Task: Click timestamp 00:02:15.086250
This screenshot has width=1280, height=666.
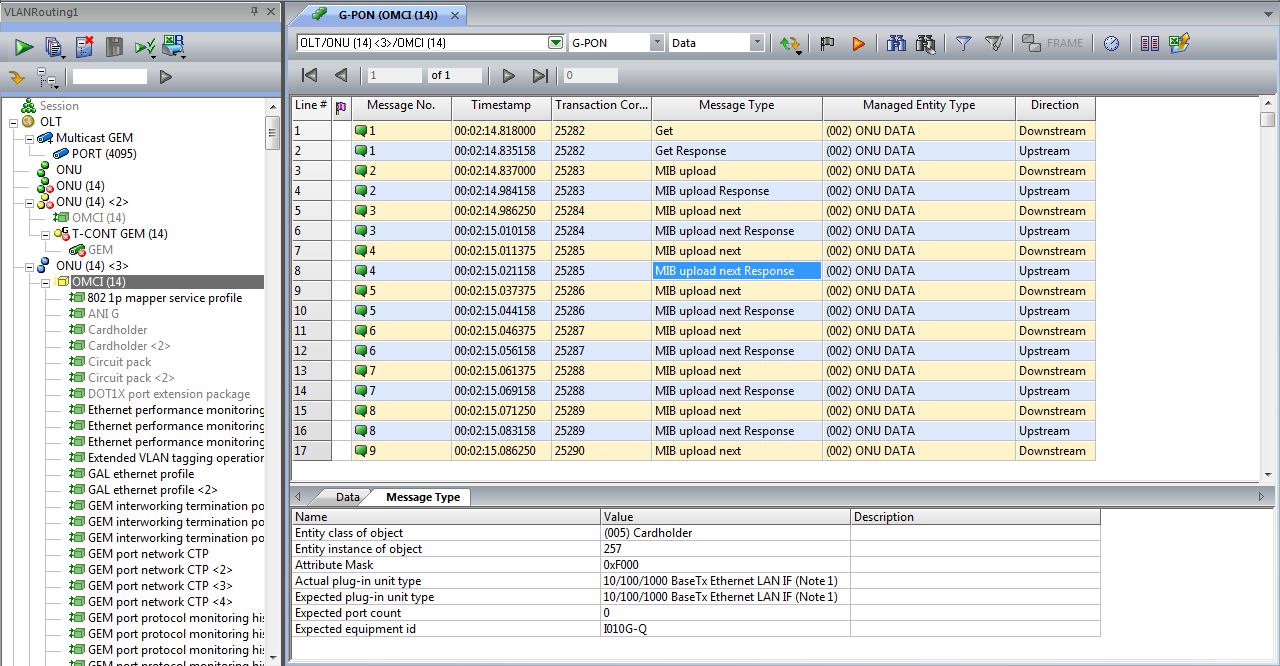Action: click(x=501, y=451)
